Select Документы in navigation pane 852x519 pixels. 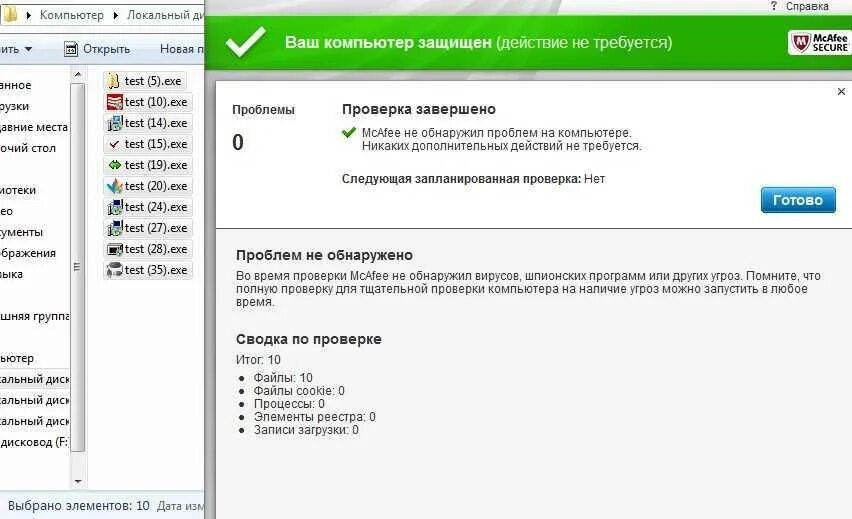pyautogui.click(x=21, y=232)
